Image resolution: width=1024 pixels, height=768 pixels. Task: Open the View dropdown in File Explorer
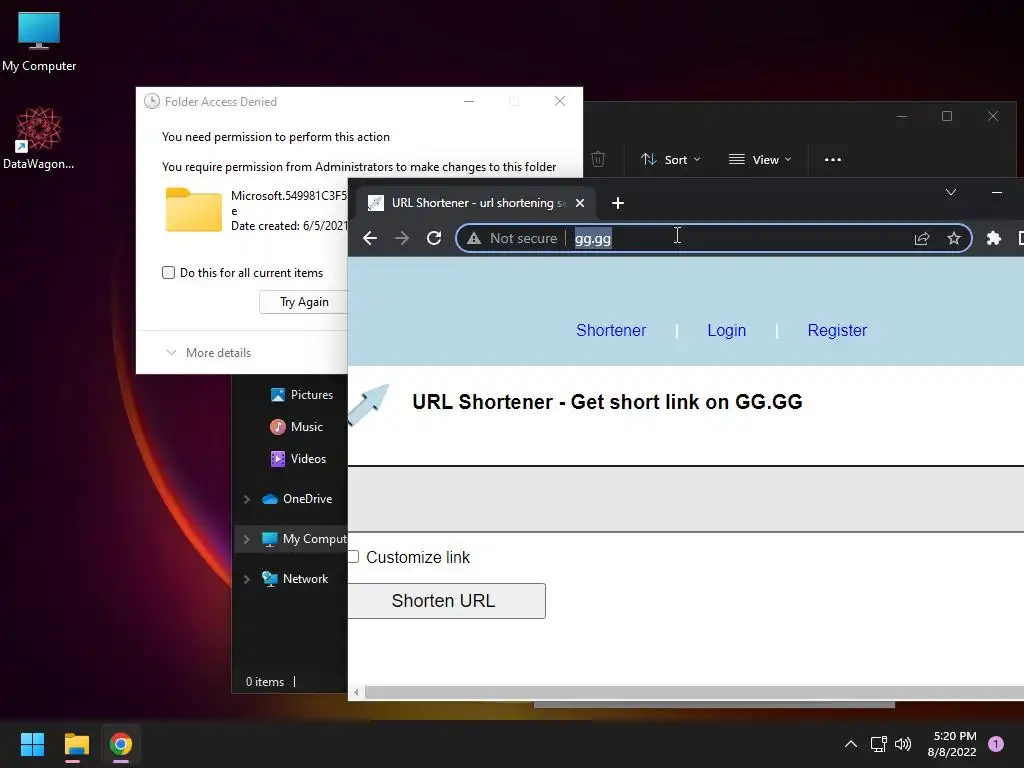[760, 159]
